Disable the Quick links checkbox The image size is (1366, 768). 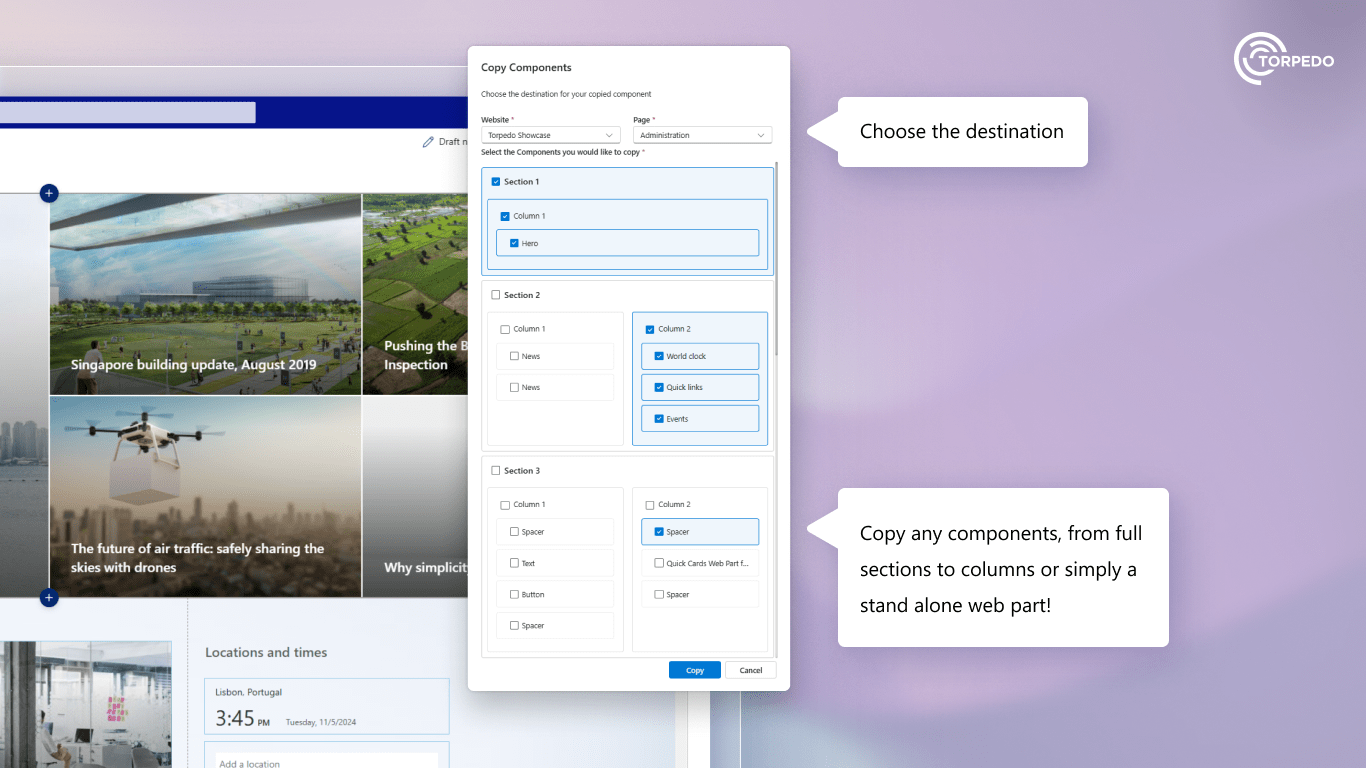(x=658, y=387)
